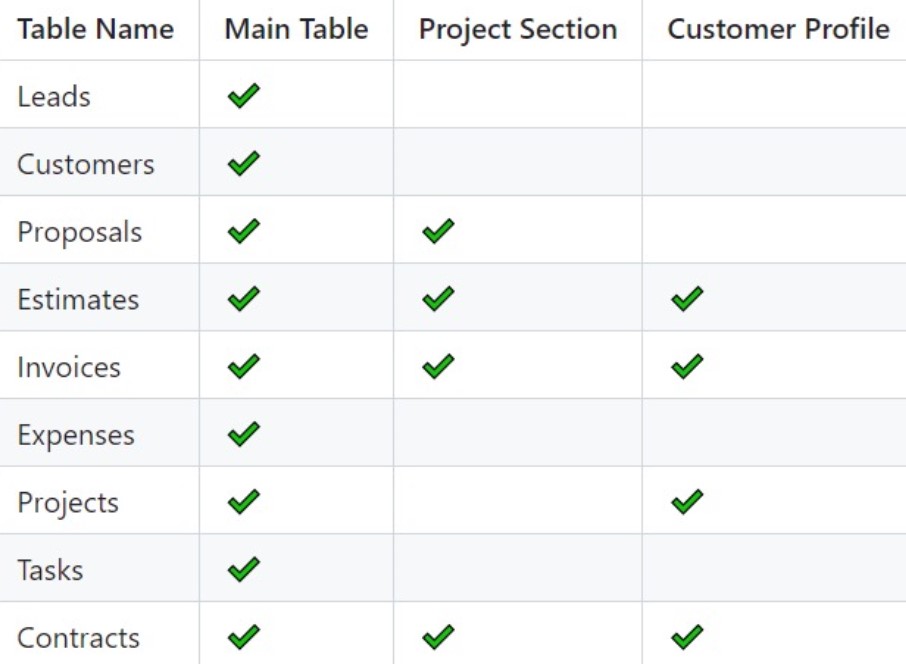Image resolution: width=906 pixels, height=664 pixels.
Task: Click the Estimates Customer Profile checkmark
Action: click(x=688, y=299)
